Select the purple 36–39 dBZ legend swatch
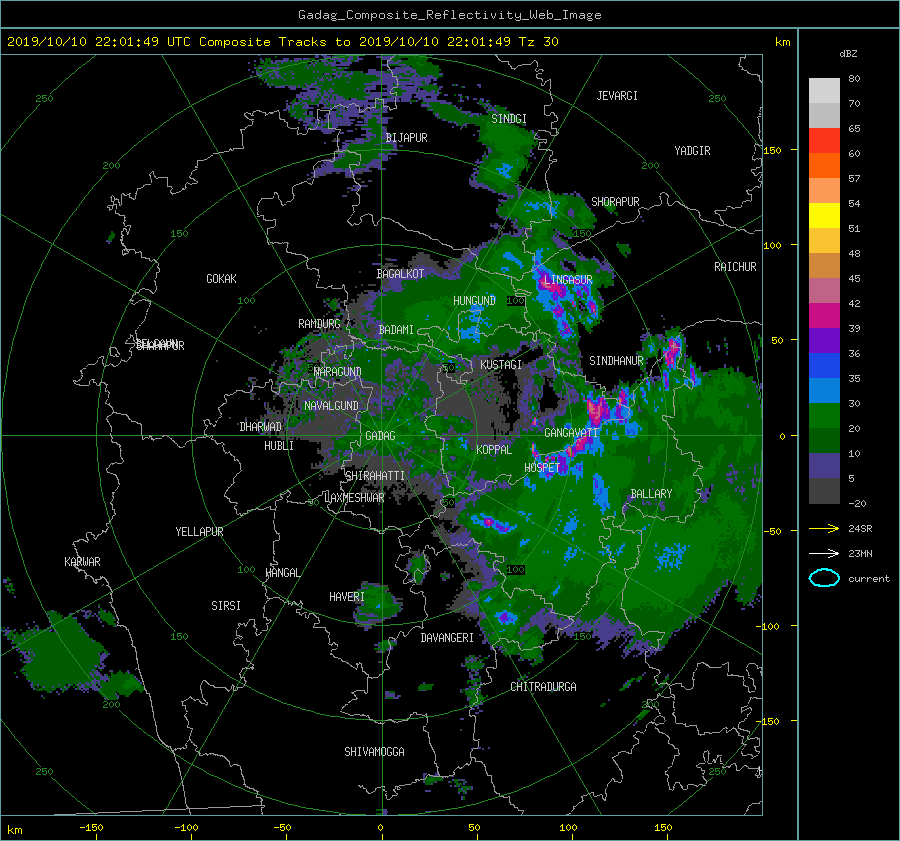Image resolution: width=900 pixels, height=841 pixels. 824,340
